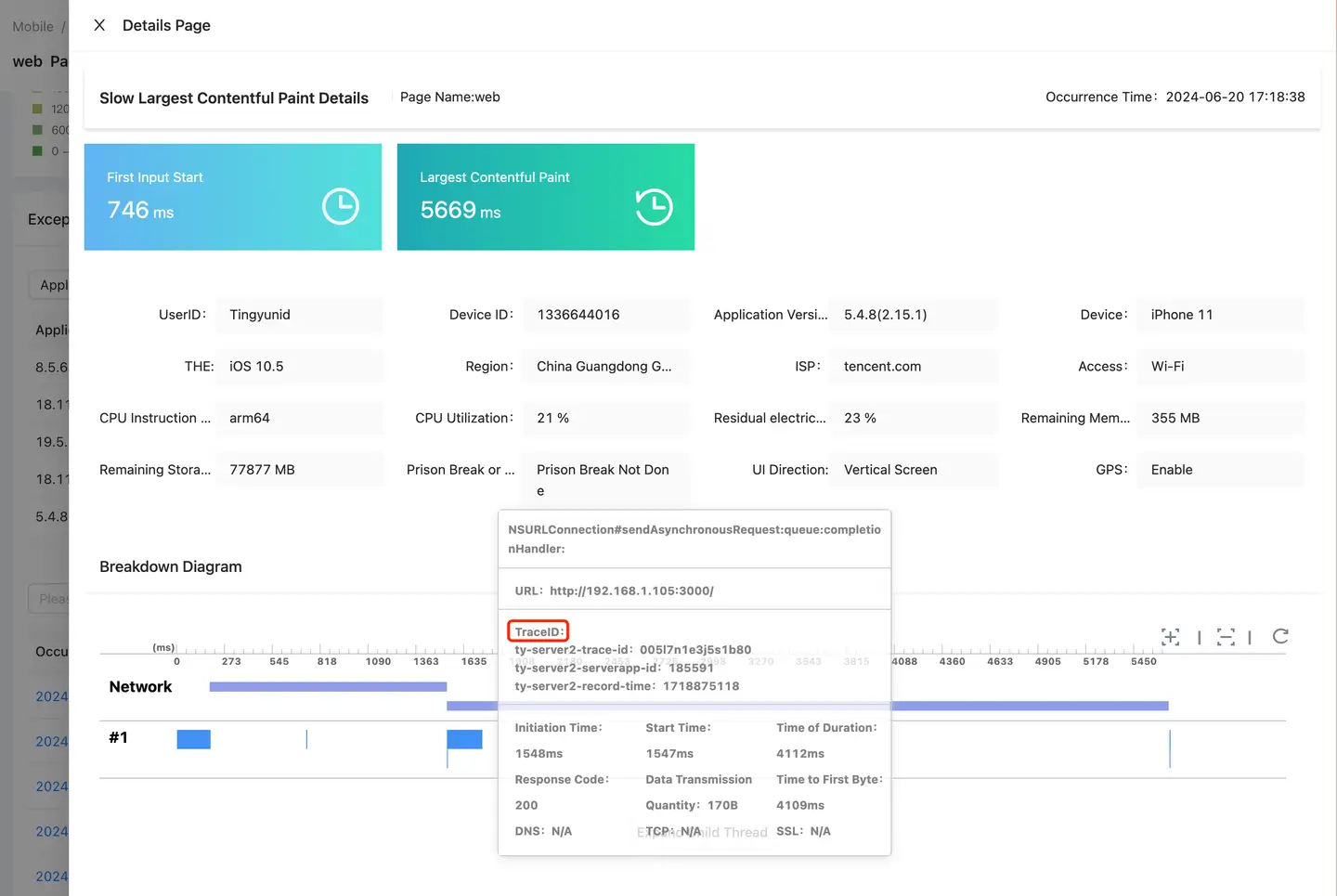Click the Network row label
Screen dimensions: 1337x896
tap(140, 687)
